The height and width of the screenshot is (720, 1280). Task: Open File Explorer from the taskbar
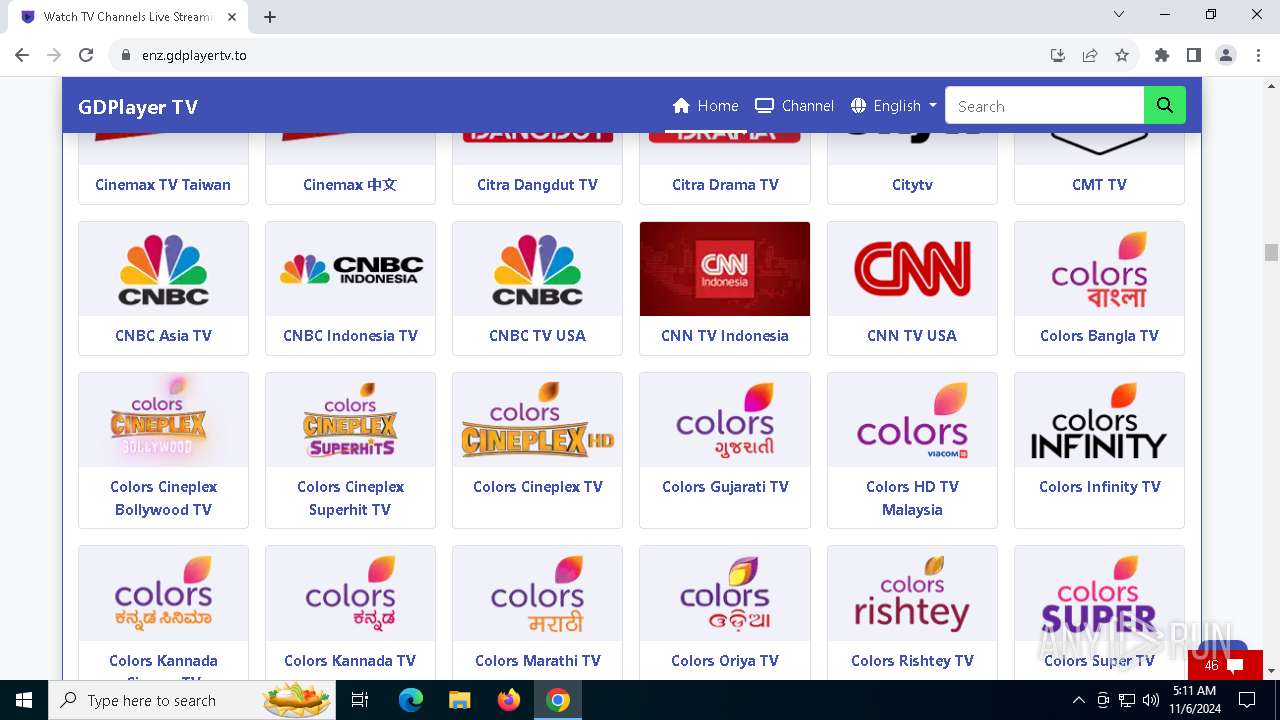coord(460,700)
